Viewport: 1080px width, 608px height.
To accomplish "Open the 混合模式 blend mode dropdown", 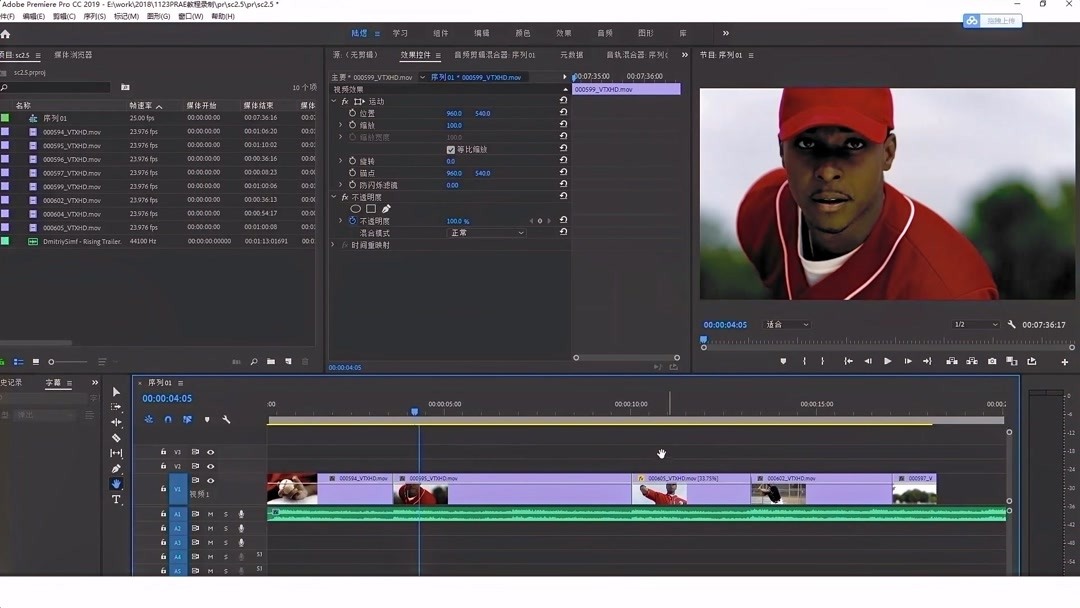I will 485,232.
